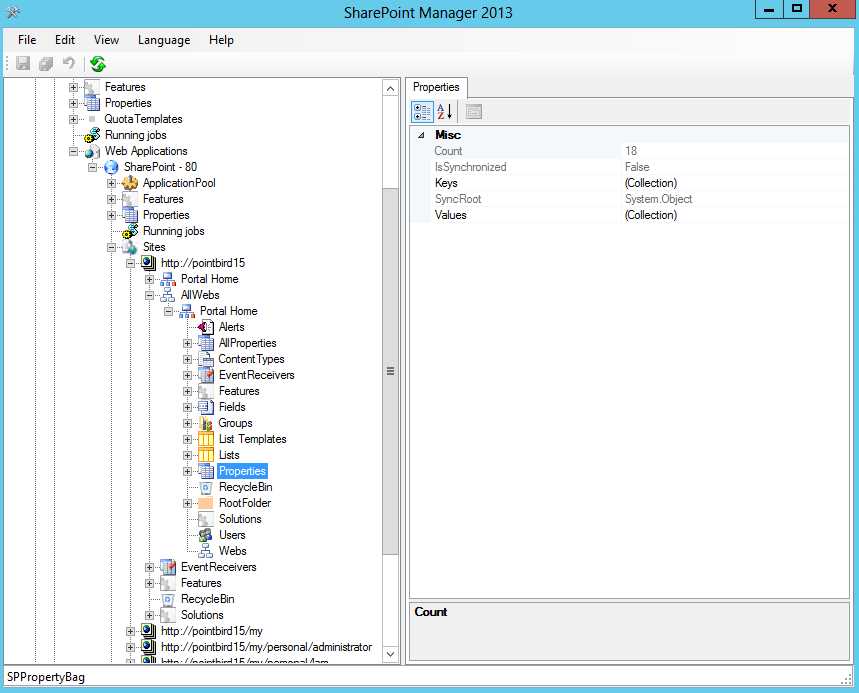Select the Keys property row
The image size is (859, 693).
click(x=629, y=183)
